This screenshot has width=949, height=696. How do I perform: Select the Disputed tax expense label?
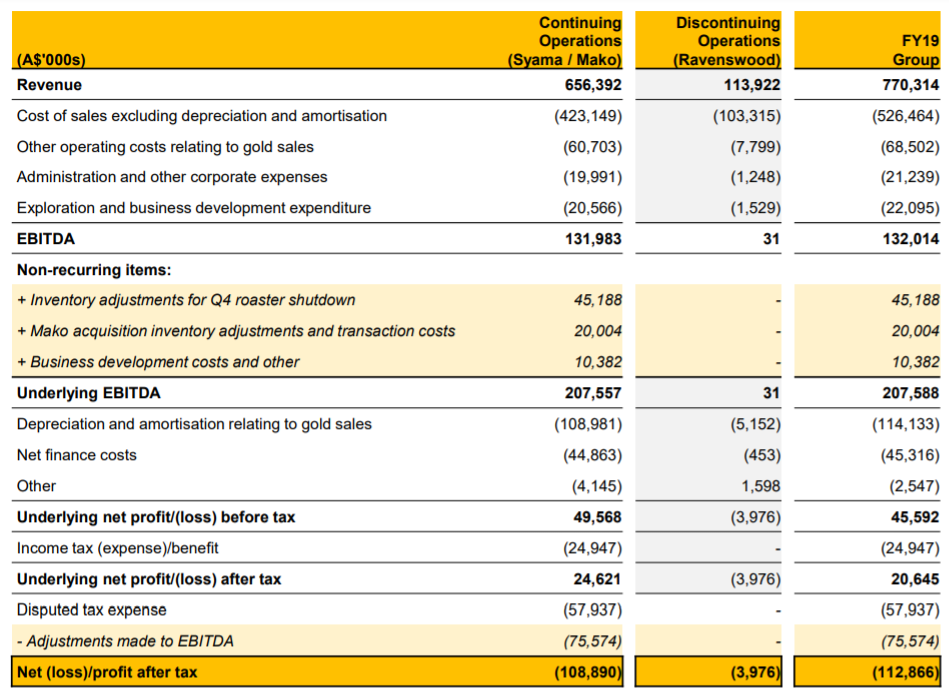pos(91,610)
